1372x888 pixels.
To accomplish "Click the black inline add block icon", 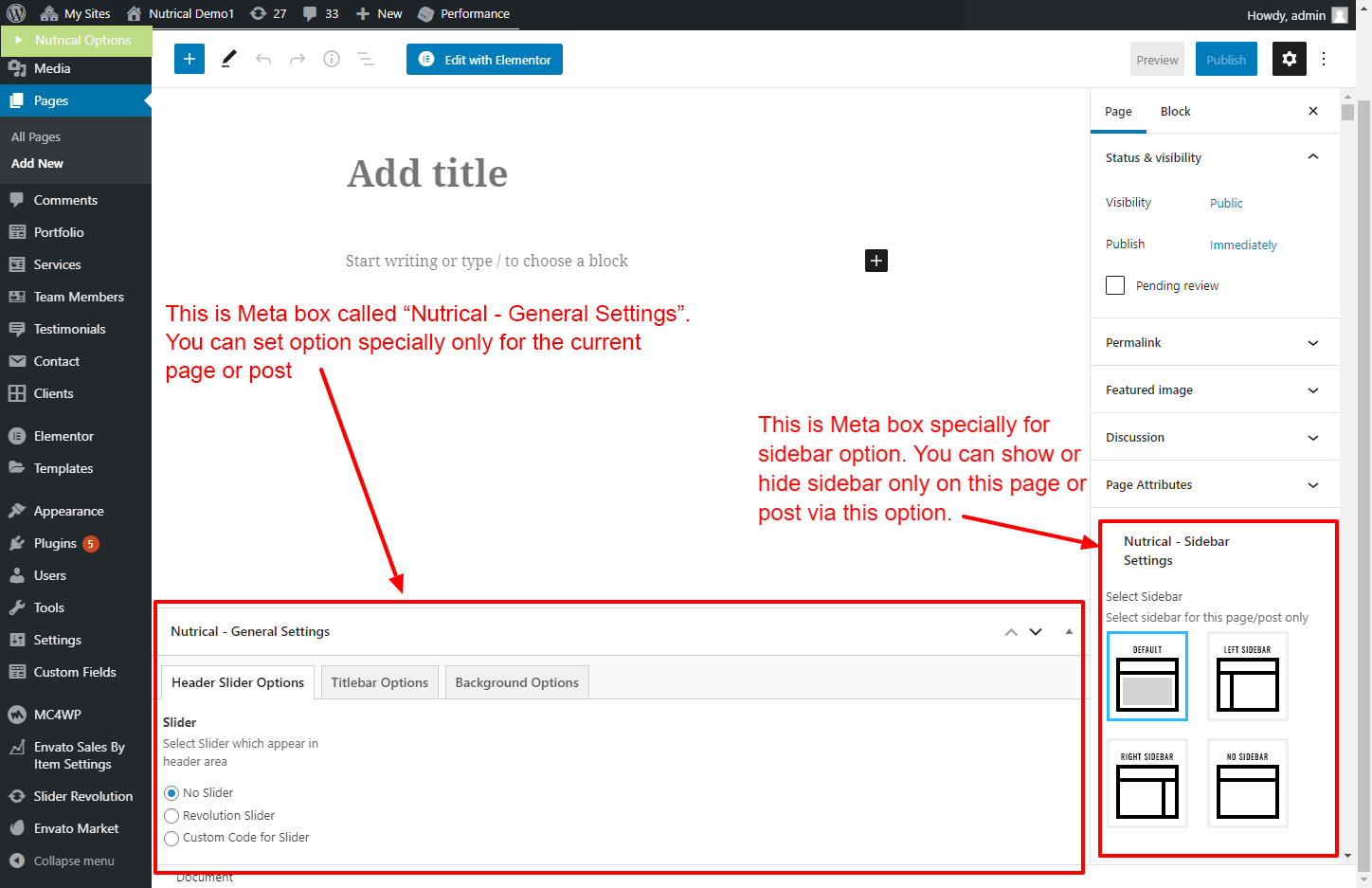I will (x=876, y=261).
